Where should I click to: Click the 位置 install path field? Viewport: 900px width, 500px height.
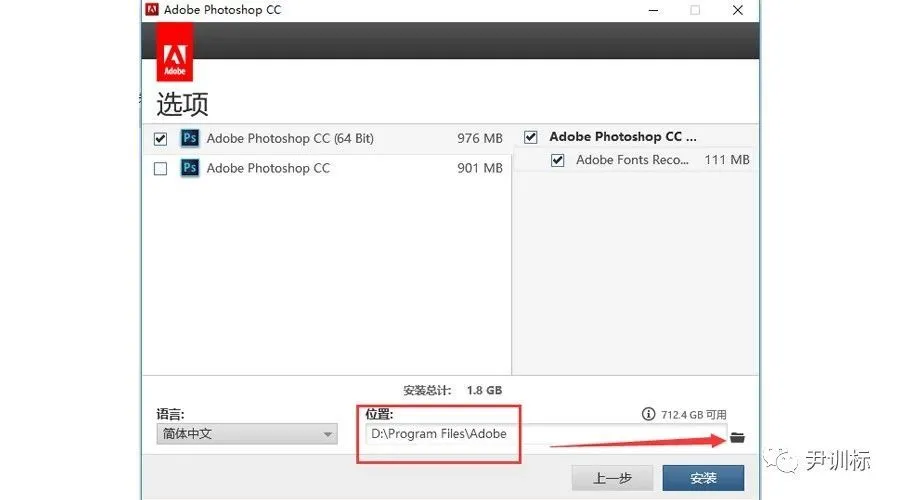[545, 434]
